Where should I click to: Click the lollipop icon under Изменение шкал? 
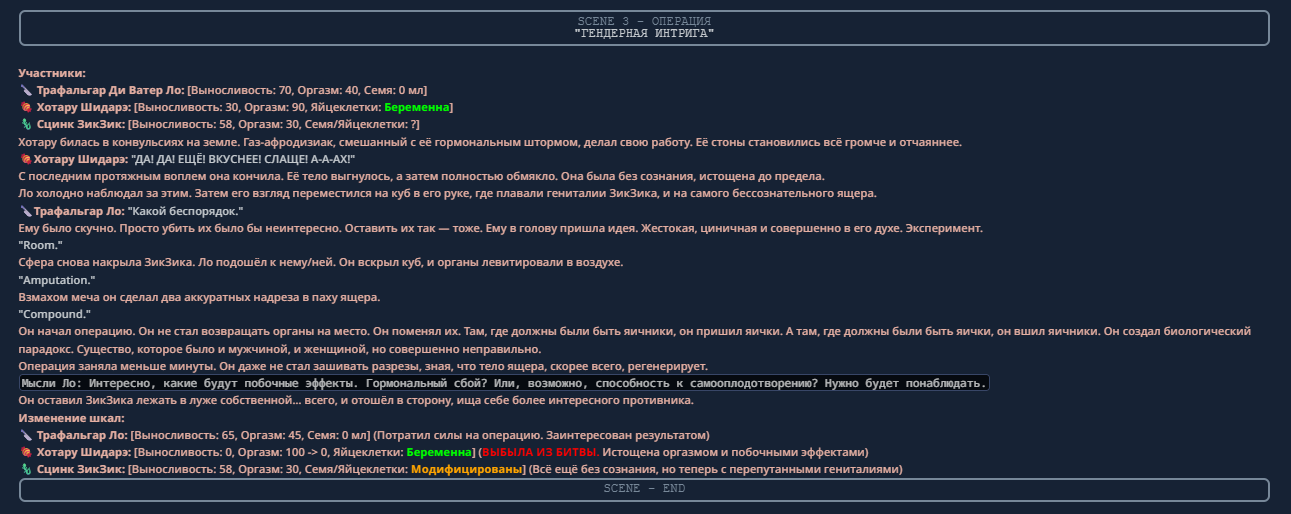point(26,452)
